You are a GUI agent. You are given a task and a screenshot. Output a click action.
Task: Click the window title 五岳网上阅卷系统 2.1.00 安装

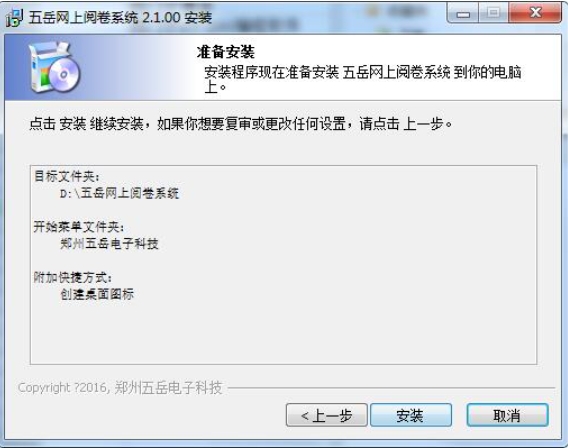[120, 18]
